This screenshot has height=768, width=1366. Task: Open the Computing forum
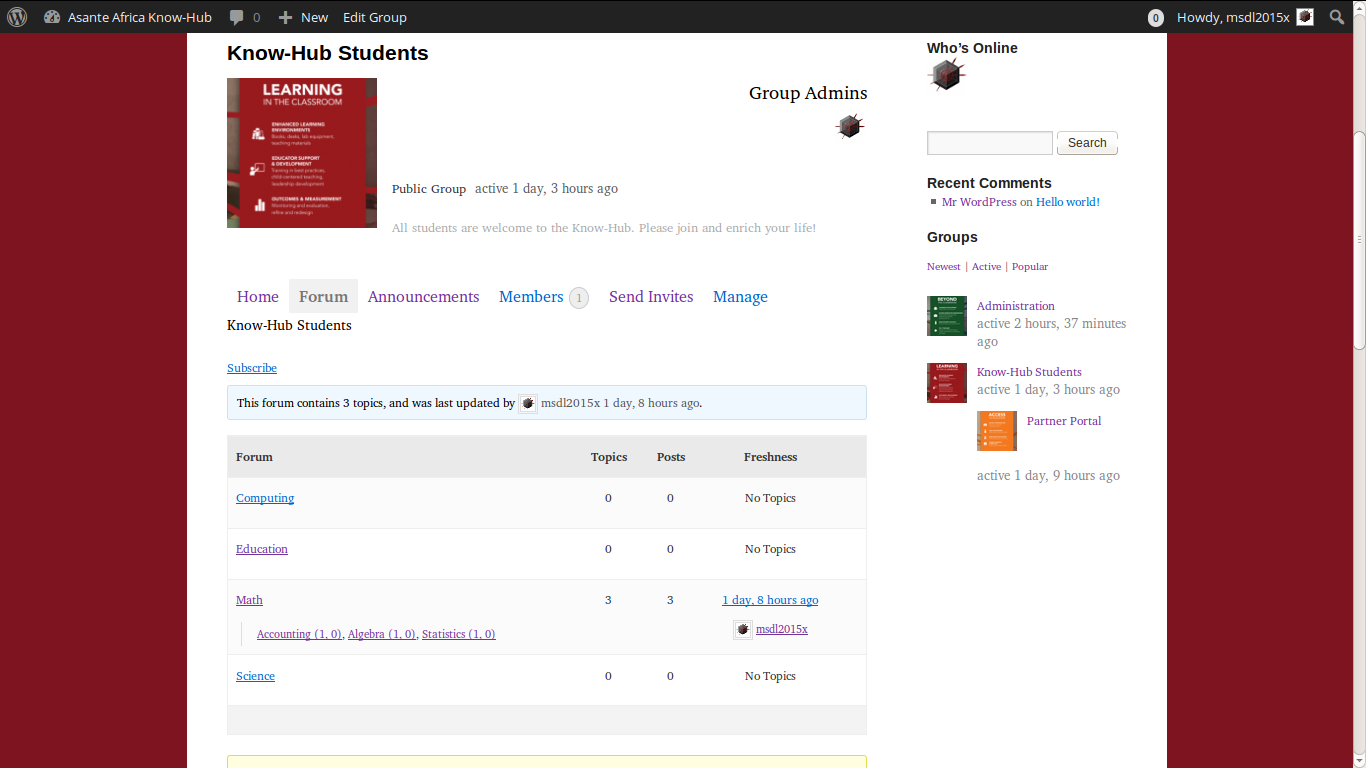coord(265,498)
